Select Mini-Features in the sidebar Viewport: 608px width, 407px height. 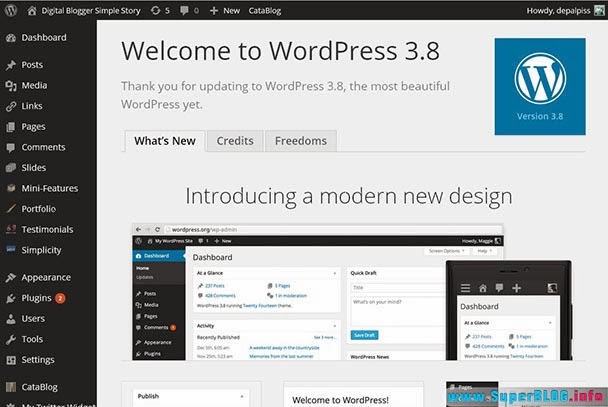pos(48,188)
